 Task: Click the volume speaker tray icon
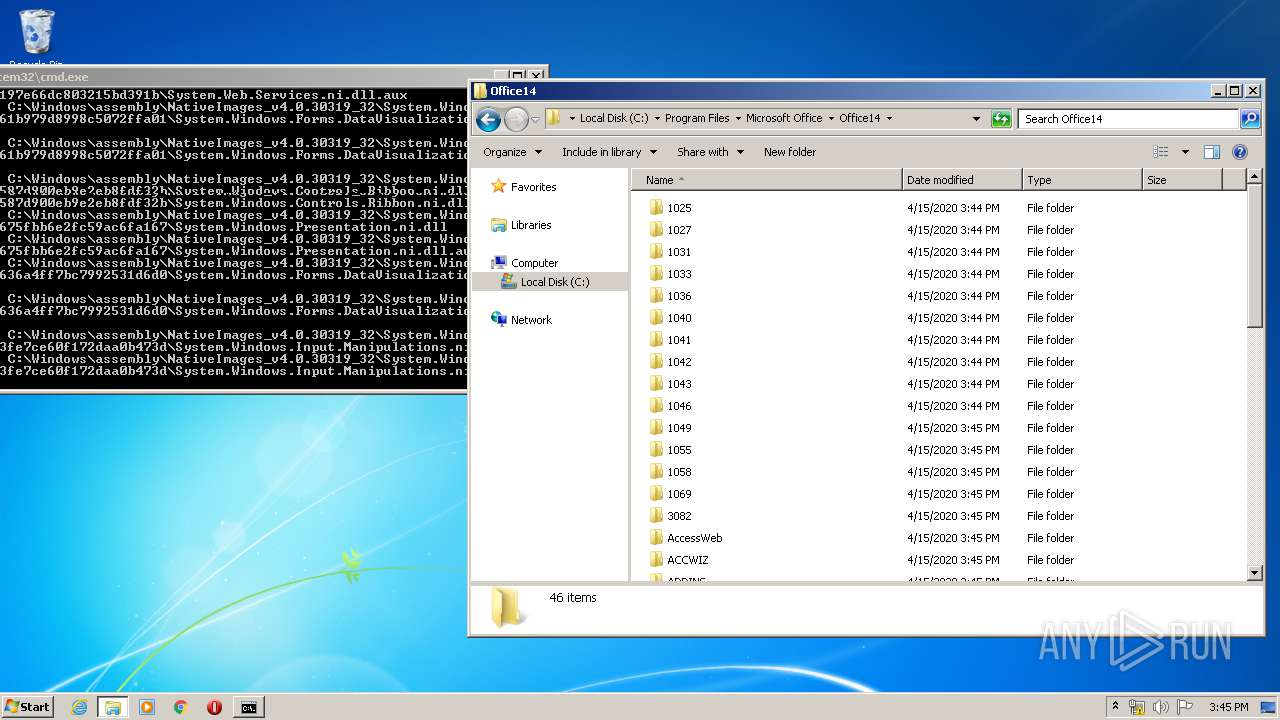coord(1161,707)
